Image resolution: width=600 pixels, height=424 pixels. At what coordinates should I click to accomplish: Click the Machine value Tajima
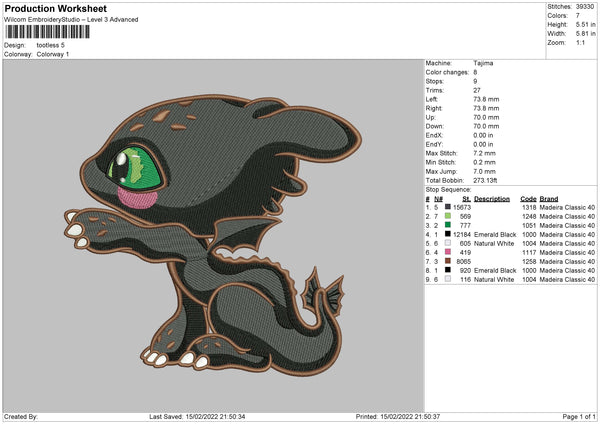click(483, 63)
